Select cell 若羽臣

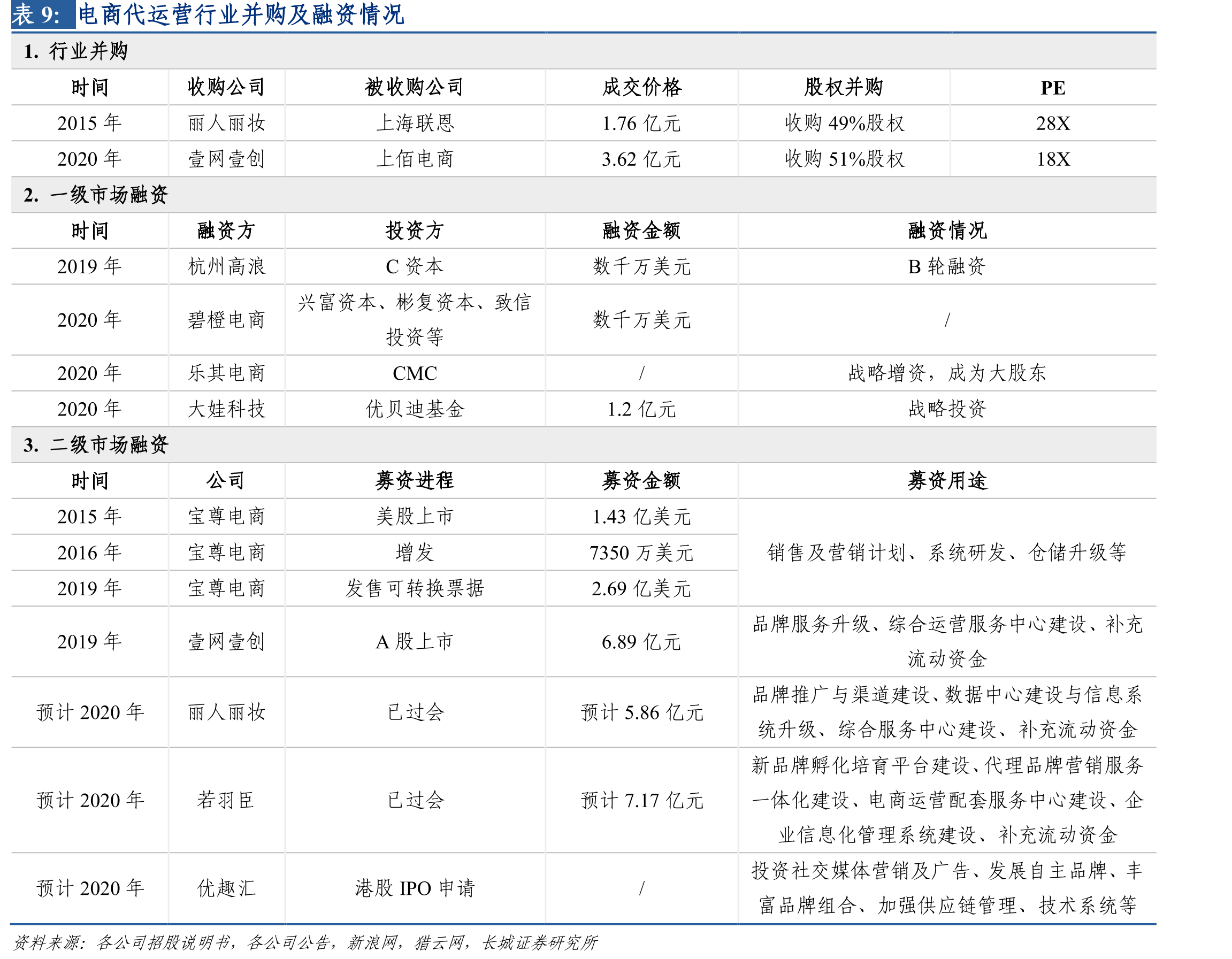(226, 800)
